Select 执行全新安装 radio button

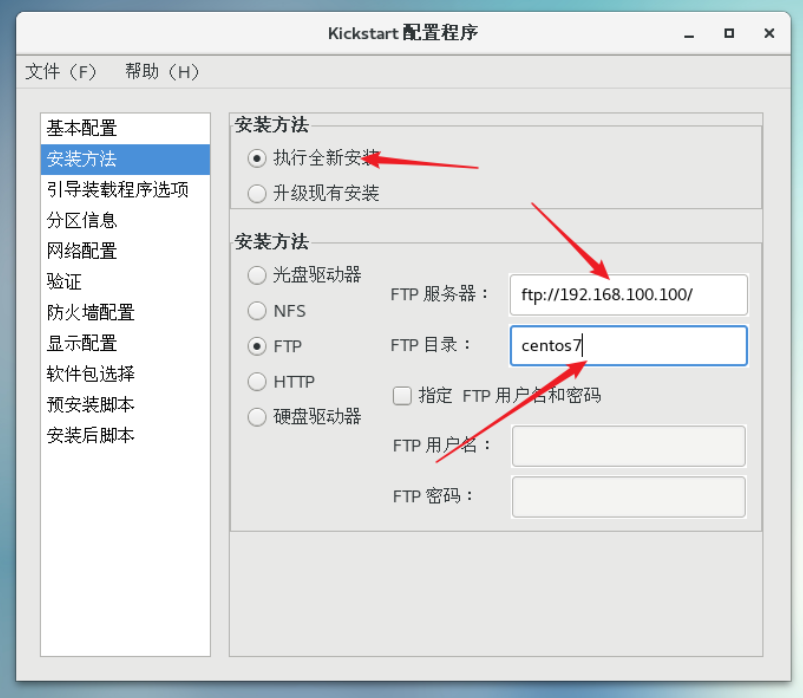[x=257, y=158]
